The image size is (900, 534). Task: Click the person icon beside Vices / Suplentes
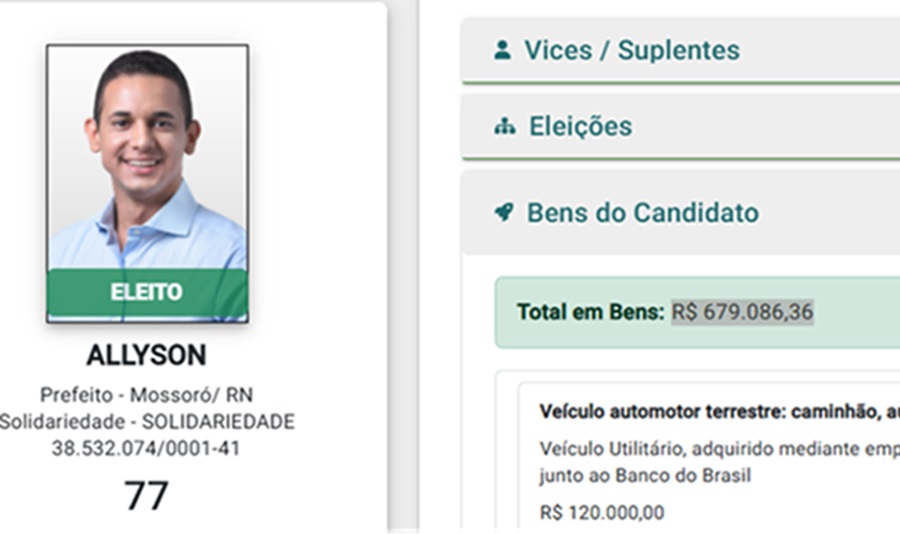(x=502, y=50)
